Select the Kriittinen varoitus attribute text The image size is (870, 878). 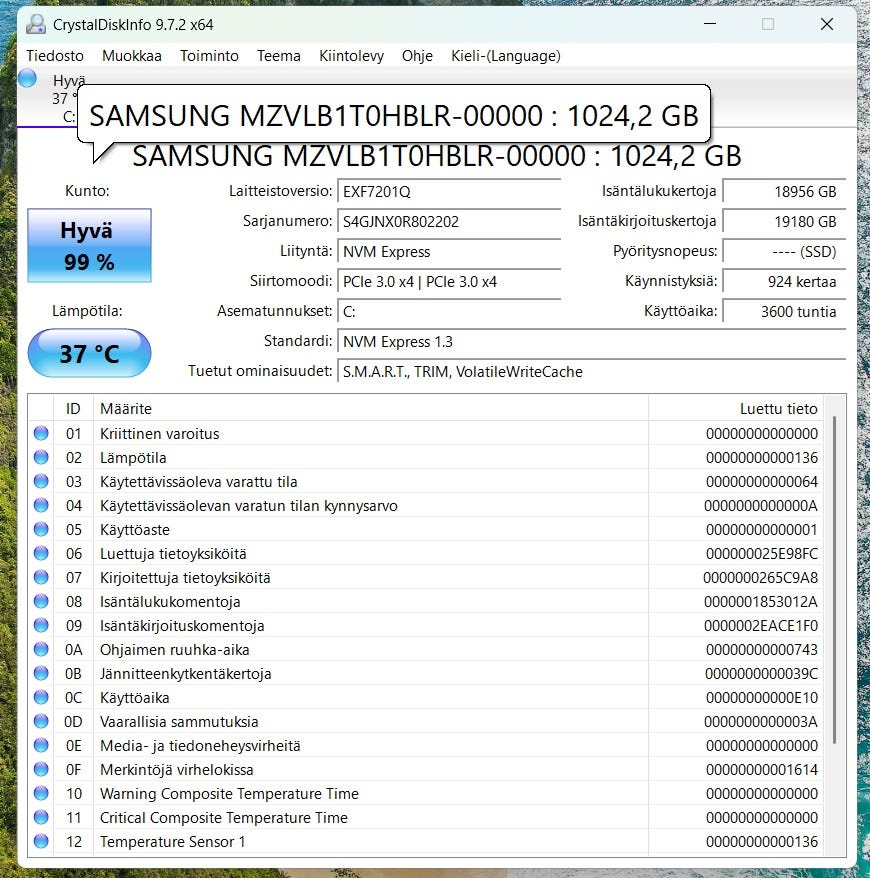click(x=160, y=433)
